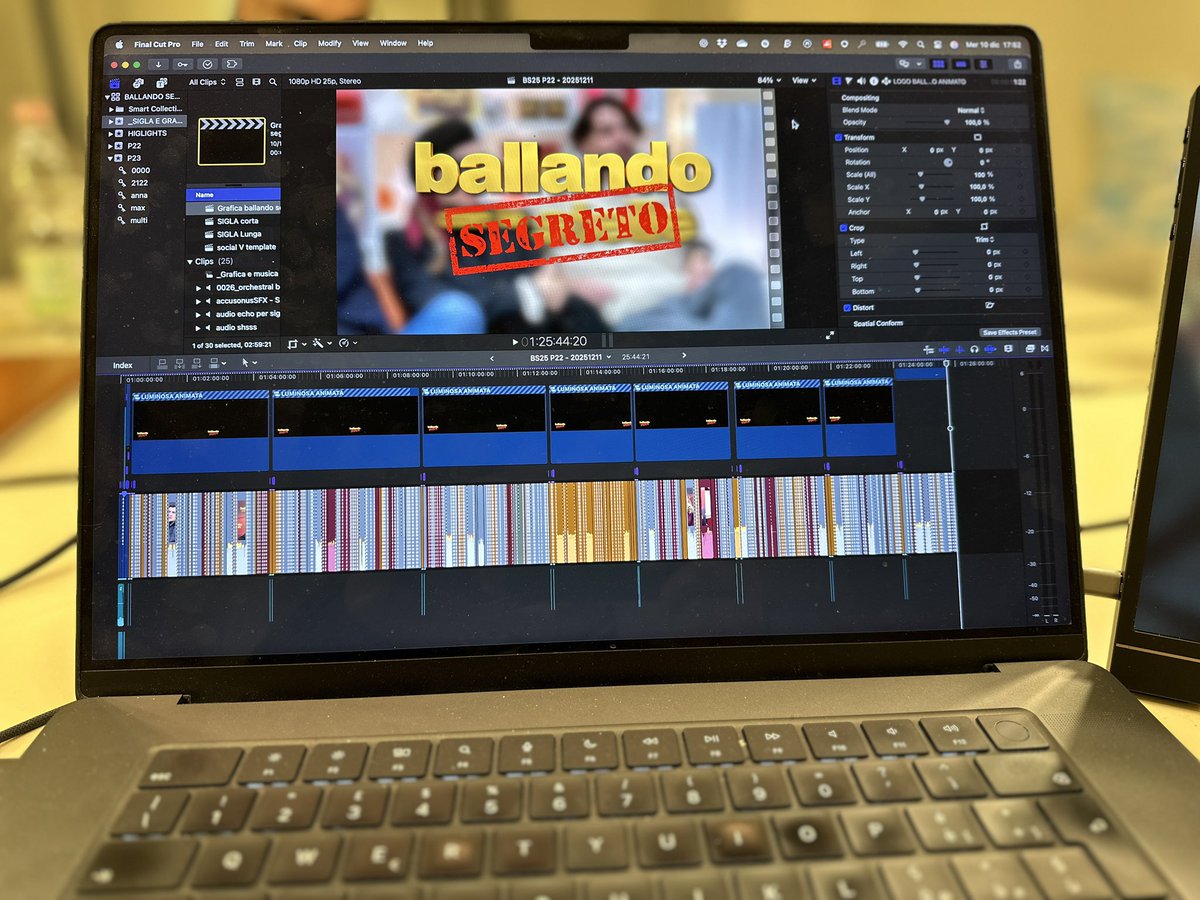Open the Color inspector triangle icon
1200x900 pixels.
[849, 80]
